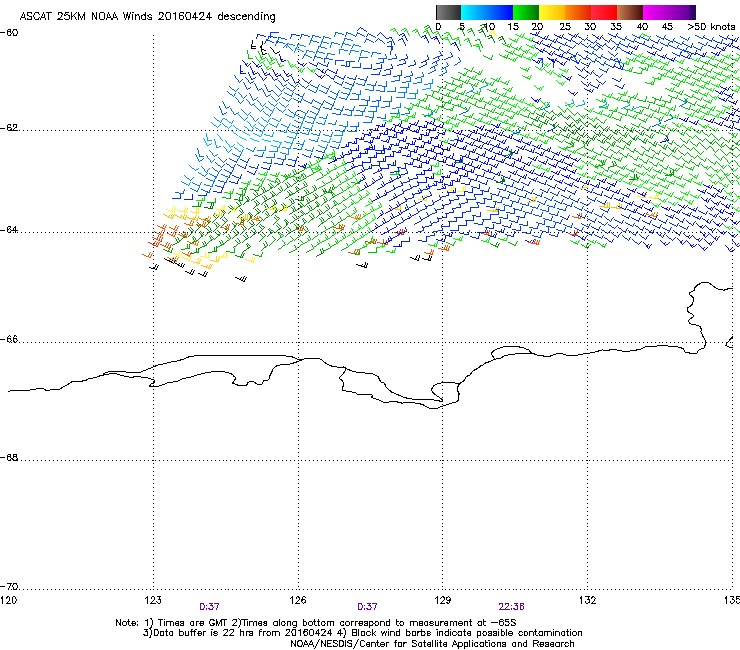
Task: Click the '>50 knots' legend label
Action: tap(711, 27)
